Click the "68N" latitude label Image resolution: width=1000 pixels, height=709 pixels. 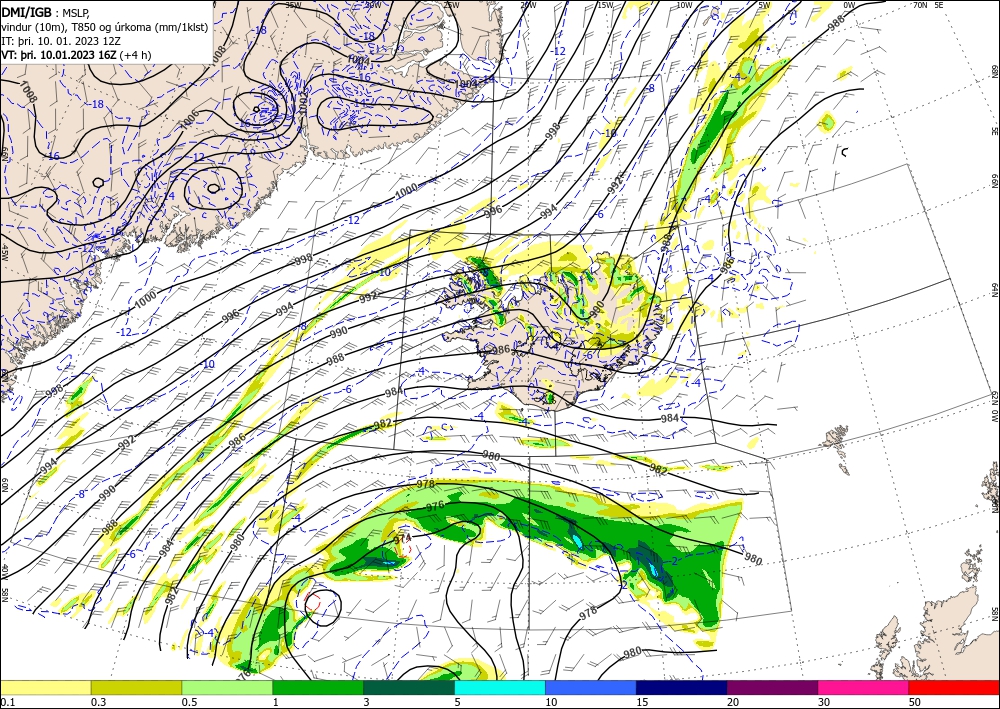pos(994,71)
